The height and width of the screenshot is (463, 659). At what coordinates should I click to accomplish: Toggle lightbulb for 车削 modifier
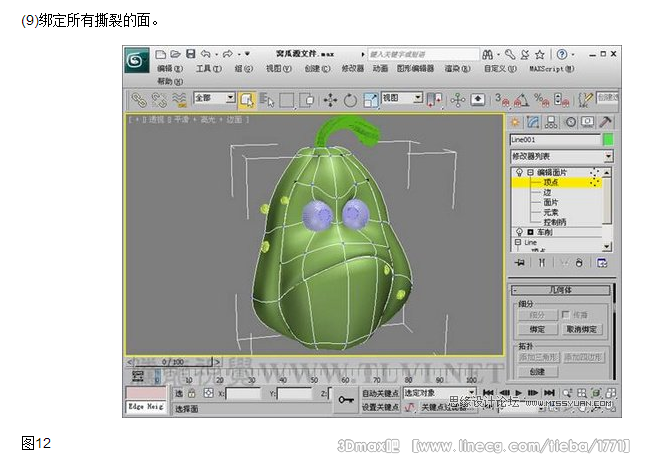(519, 232)
